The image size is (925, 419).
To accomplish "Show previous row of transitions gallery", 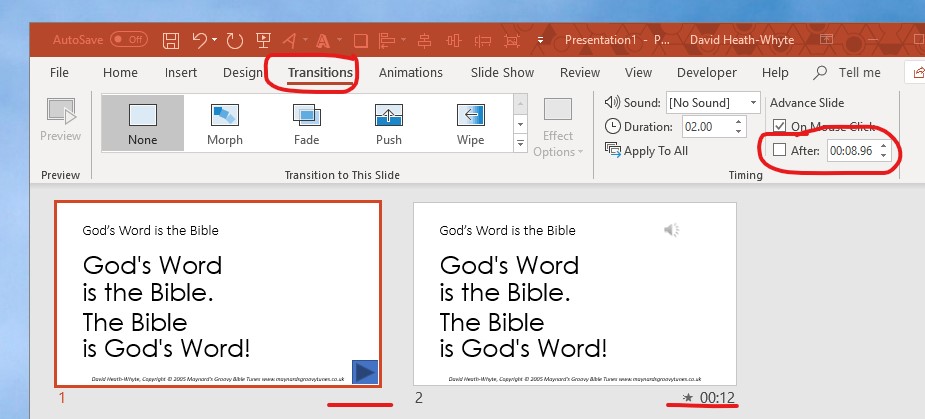I will coord(520,104).
